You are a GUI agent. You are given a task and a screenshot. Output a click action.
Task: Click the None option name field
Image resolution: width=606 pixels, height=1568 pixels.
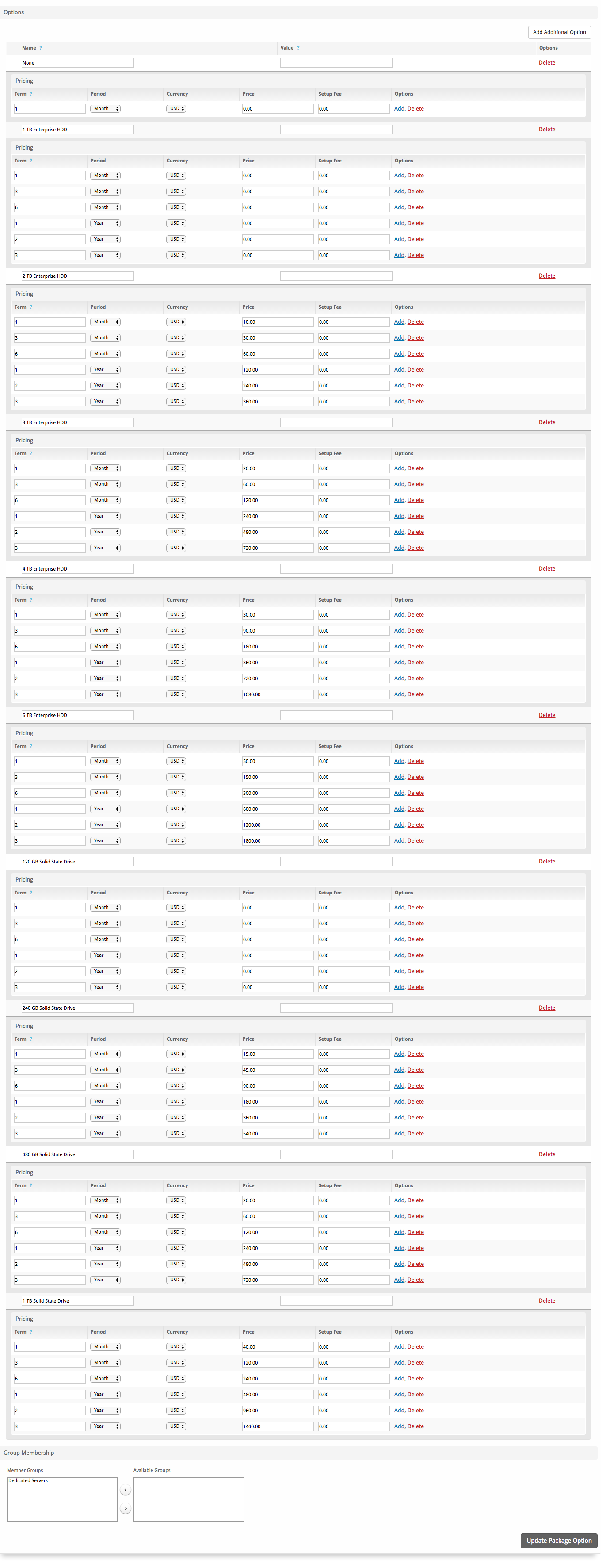[x=77, y=63]
